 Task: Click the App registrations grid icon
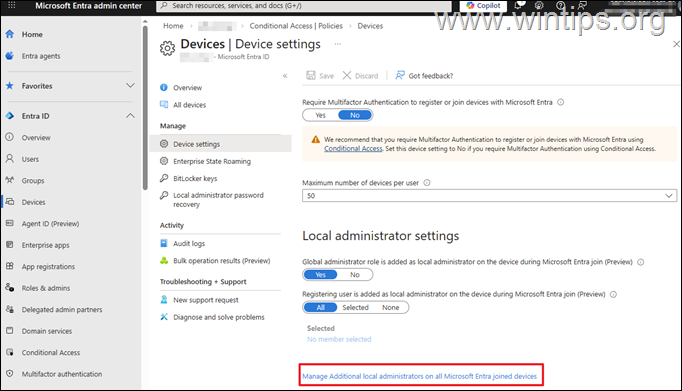[10, 266]
